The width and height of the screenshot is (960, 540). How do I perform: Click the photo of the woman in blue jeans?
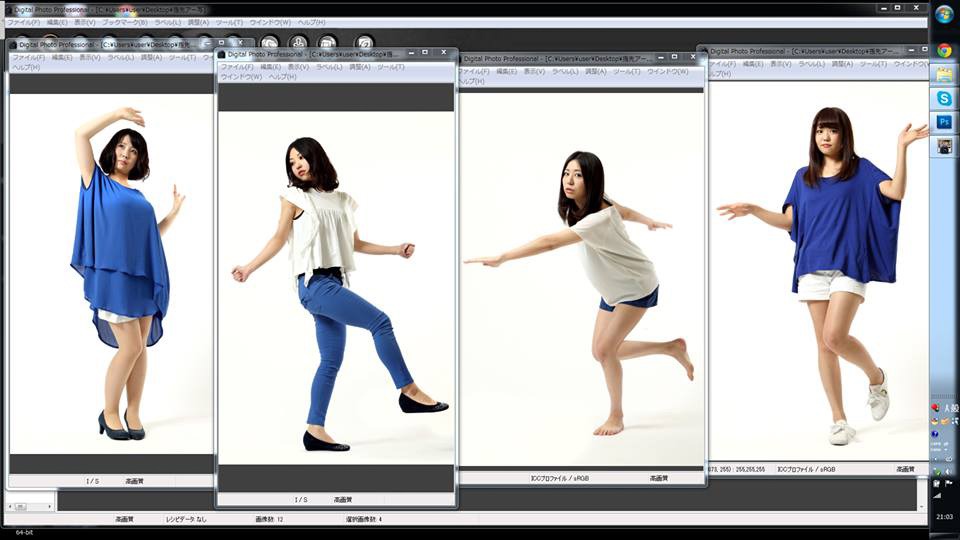[x=336, y=290]
